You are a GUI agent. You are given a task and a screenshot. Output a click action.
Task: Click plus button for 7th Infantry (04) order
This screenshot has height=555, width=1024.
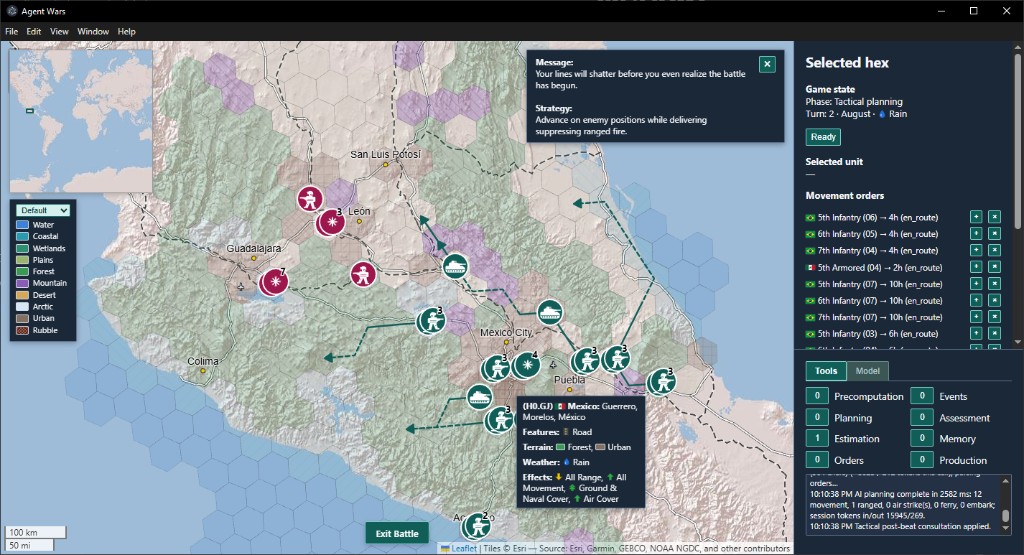click(976, 250)
